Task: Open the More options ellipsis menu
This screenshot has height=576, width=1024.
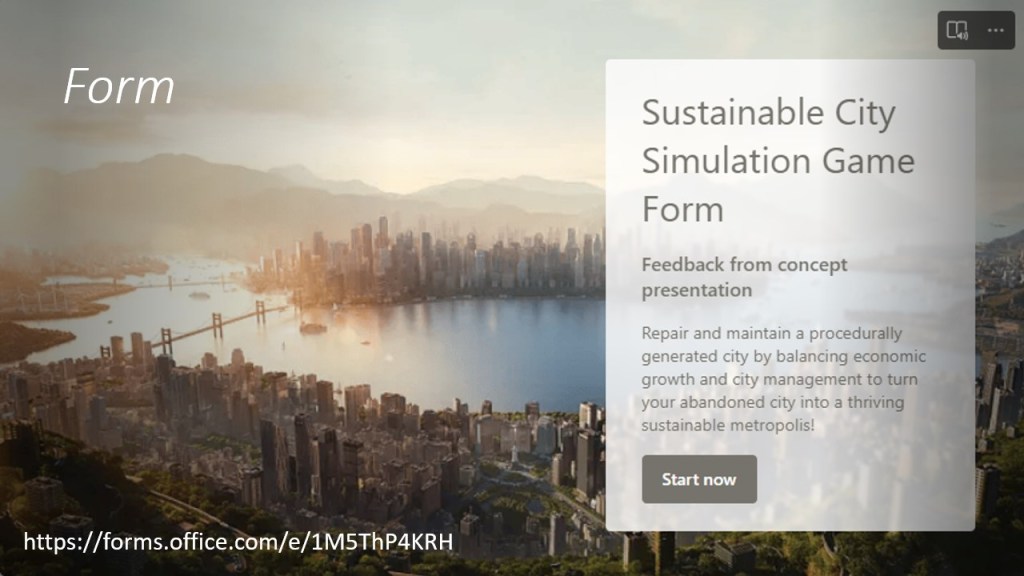Action: coord(995,30)
